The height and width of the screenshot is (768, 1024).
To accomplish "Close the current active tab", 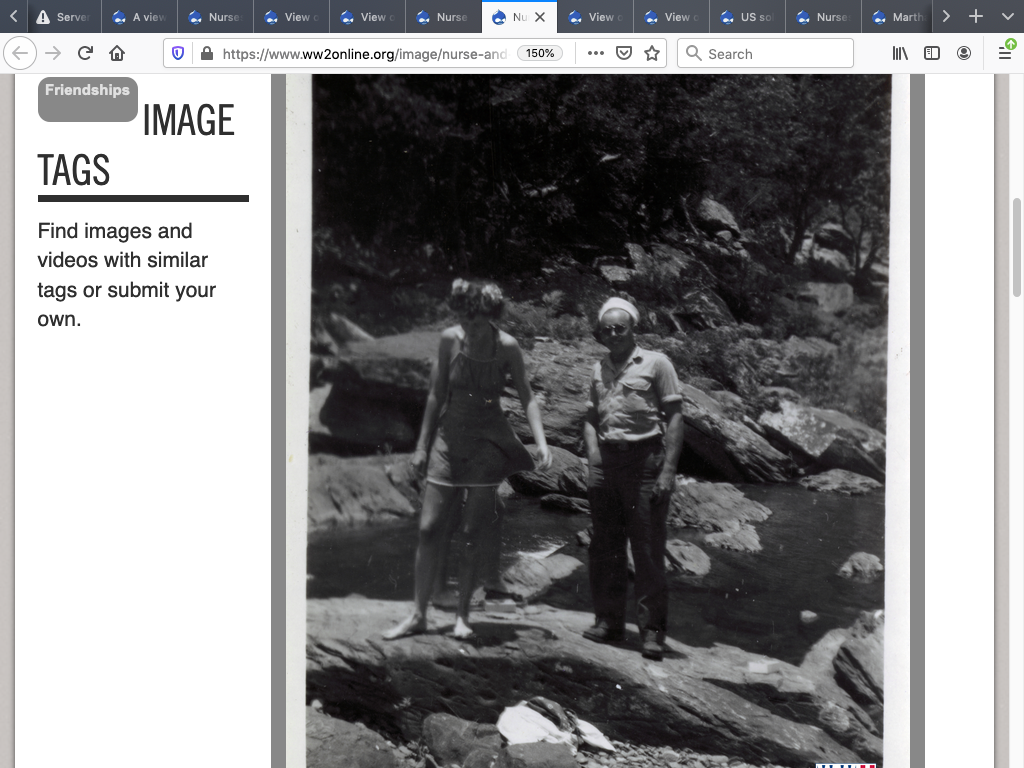I will pyautogui.click(x=540, y=17).
